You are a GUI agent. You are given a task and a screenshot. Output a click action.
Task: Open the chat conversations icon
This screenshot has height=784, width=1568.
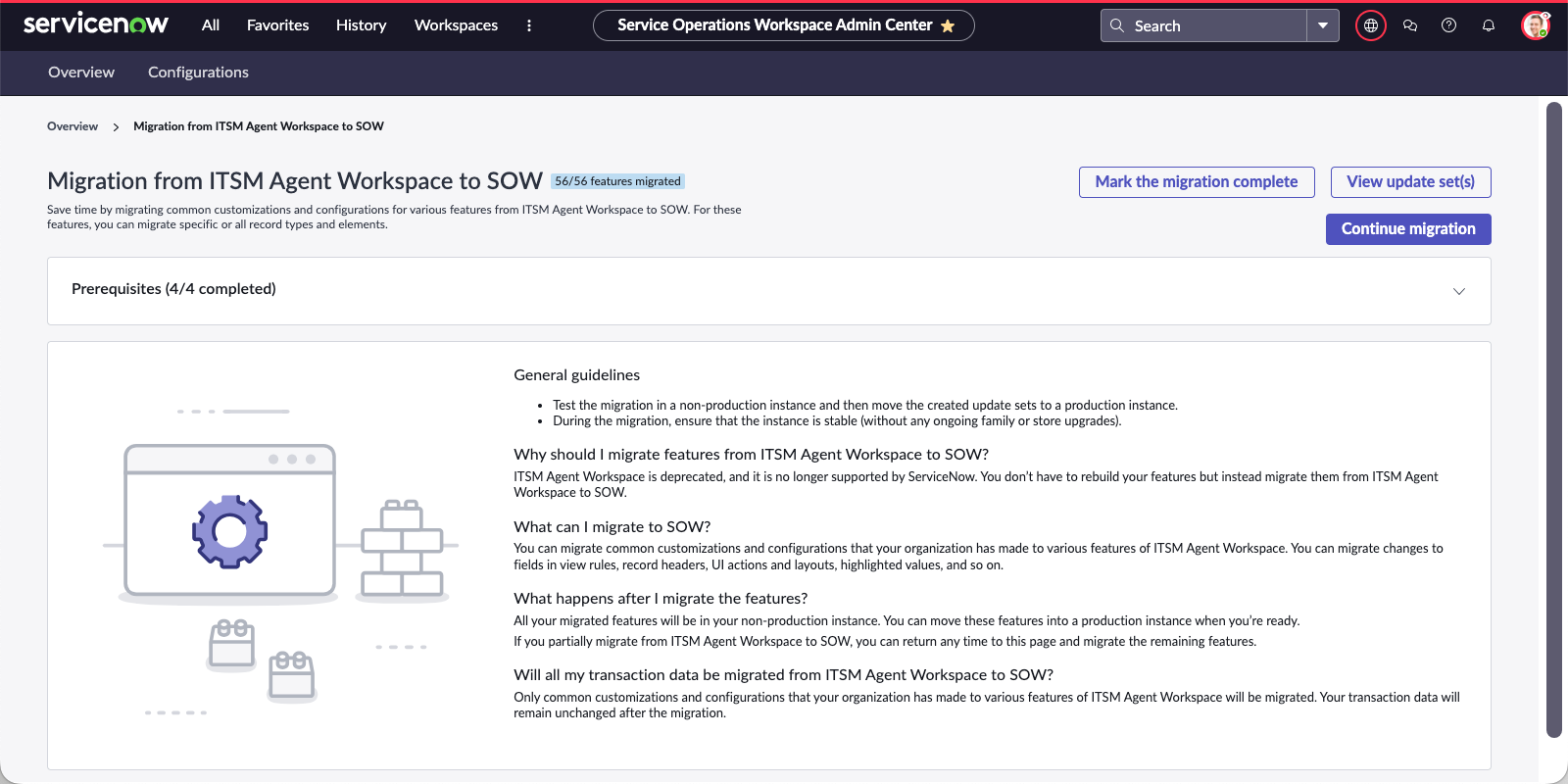coord(1410,25)
